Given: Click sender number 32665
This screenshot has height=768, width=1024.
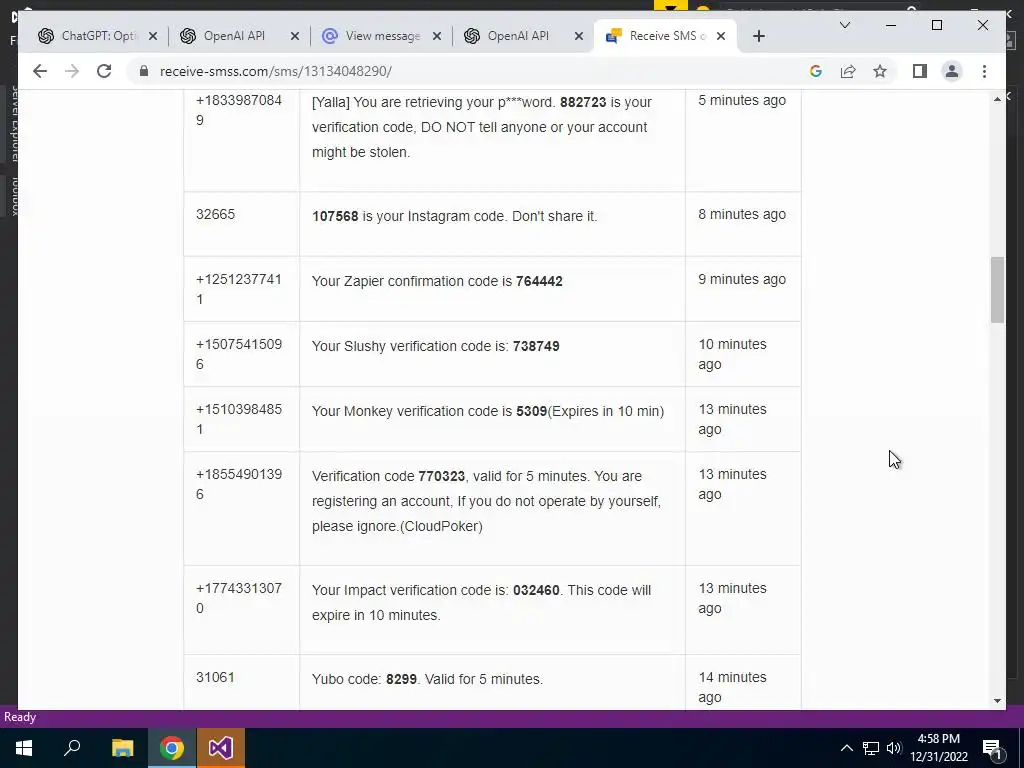Looking at the screenshot, I should coord(215,215).
